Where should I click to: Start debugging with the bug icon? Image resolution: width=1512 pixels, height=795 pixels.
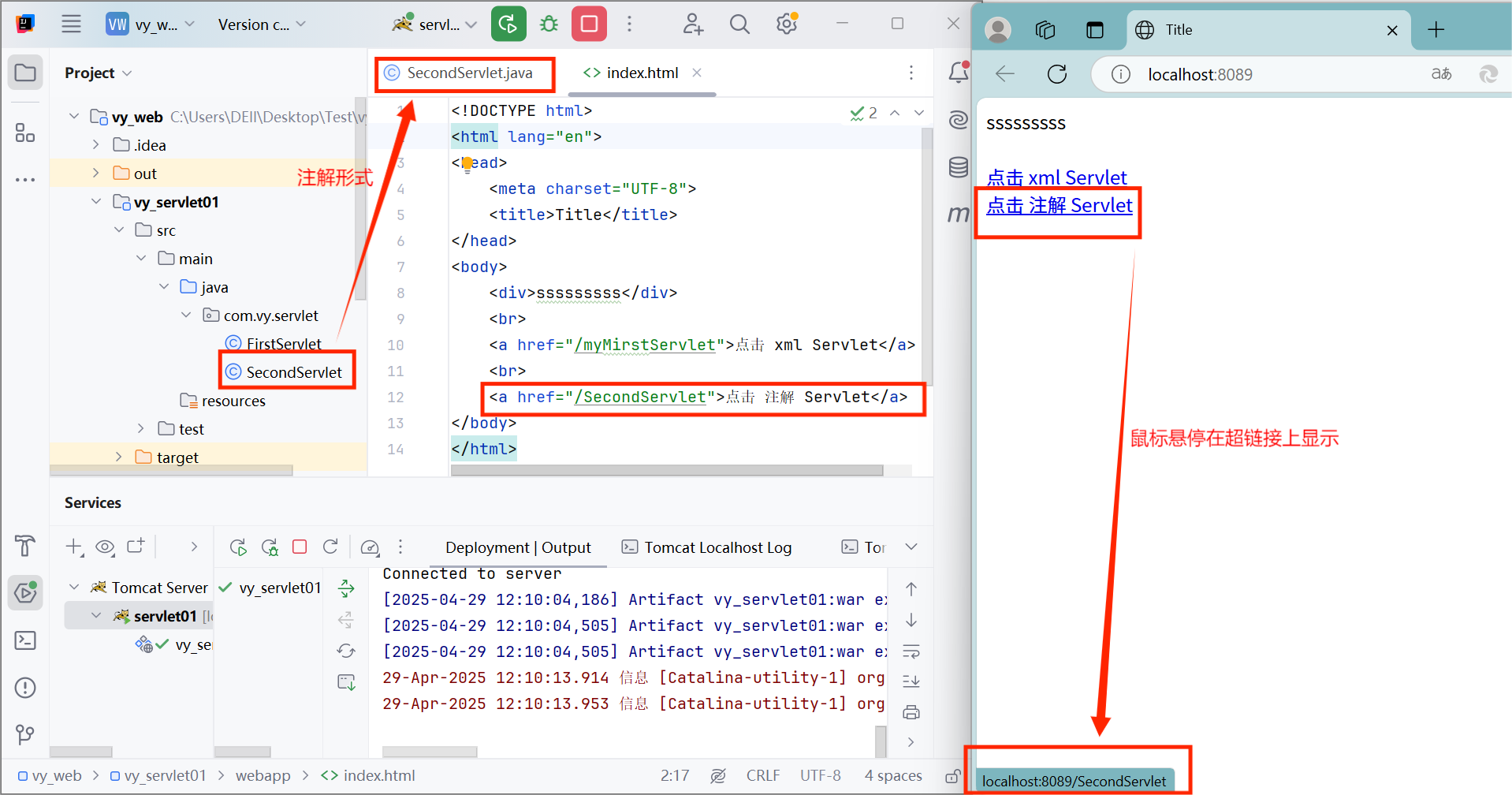pyautogui.click(x=548, y=24)
